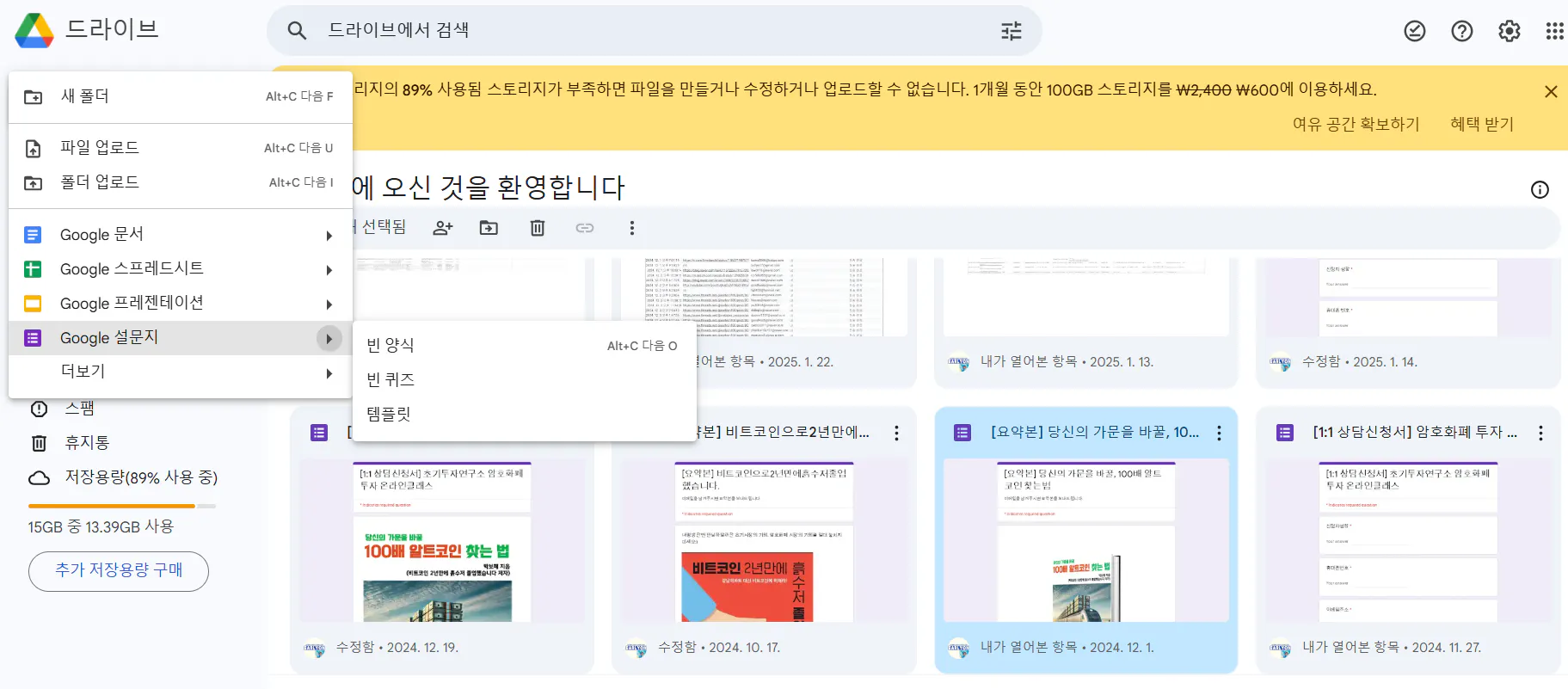Click 내가 열어본 항목 • 2024. 11. 27.

1392,648
